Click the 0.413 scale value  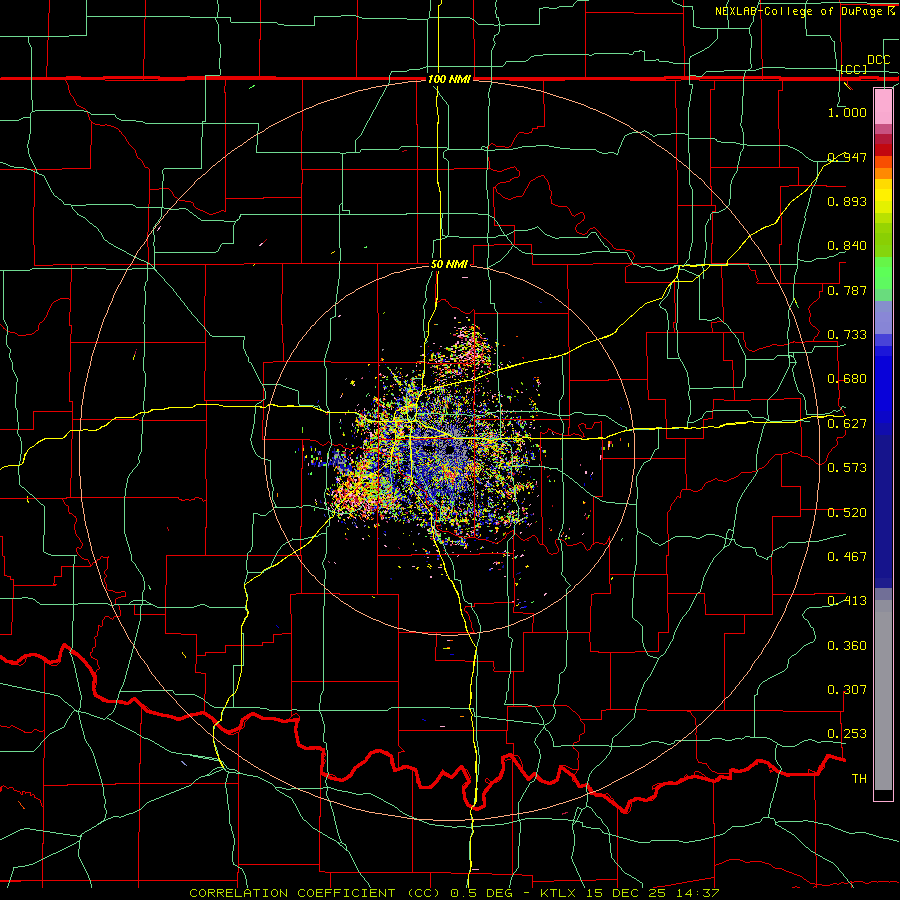847,601
